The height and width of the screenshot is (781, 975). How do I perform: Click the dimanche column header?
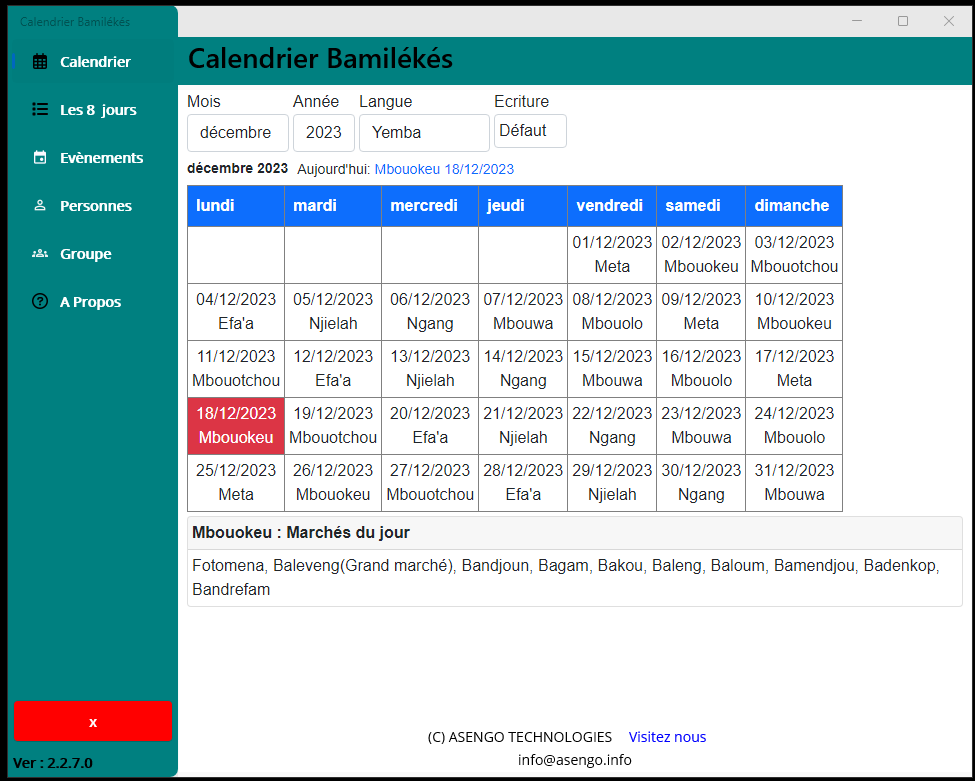(x=794, y=206)
